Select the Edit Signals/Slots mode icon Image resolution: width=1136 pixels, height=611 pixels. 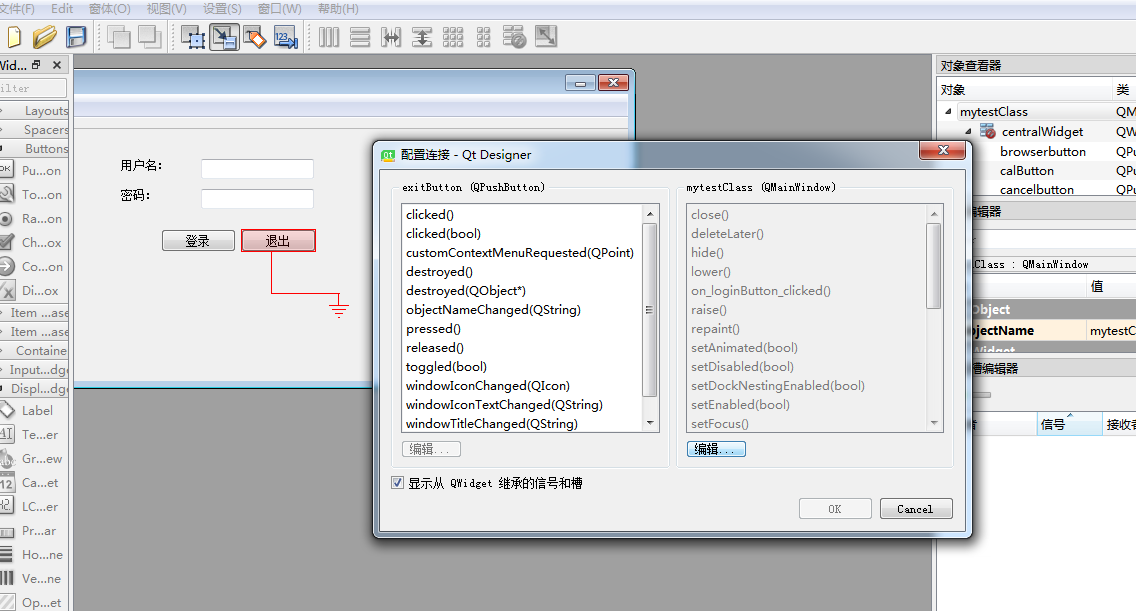click(224, 37)
